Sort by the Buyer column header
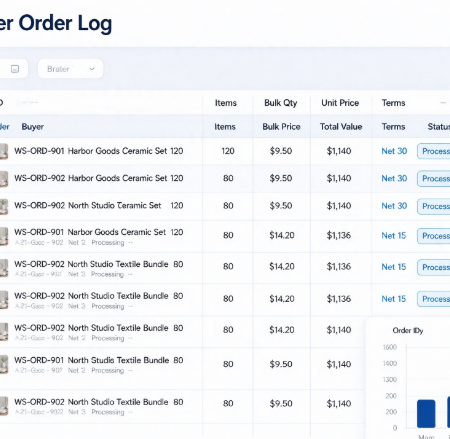 tap(33, 127)
